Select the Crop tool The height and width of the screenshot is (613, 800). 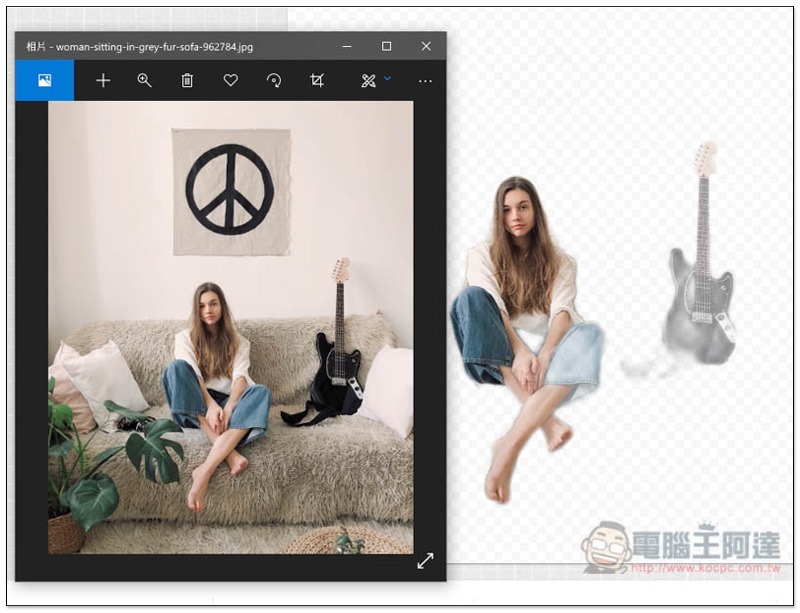317,81
